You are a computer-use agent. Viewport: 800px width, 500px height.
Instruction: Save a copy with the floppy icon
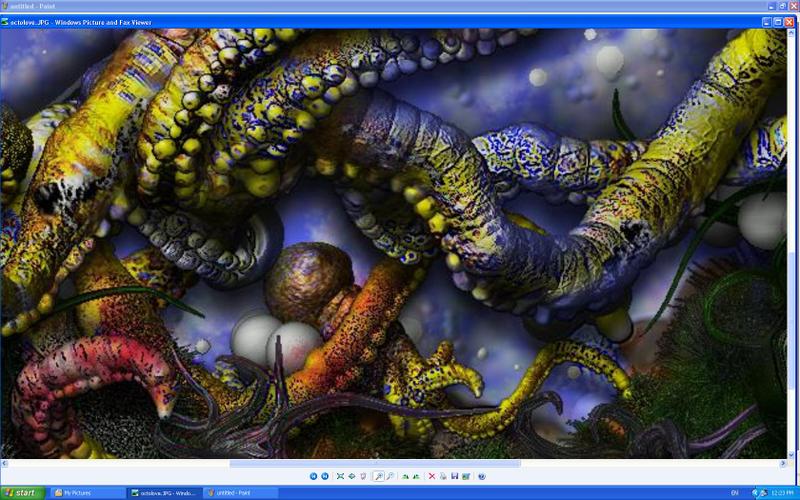454,476
